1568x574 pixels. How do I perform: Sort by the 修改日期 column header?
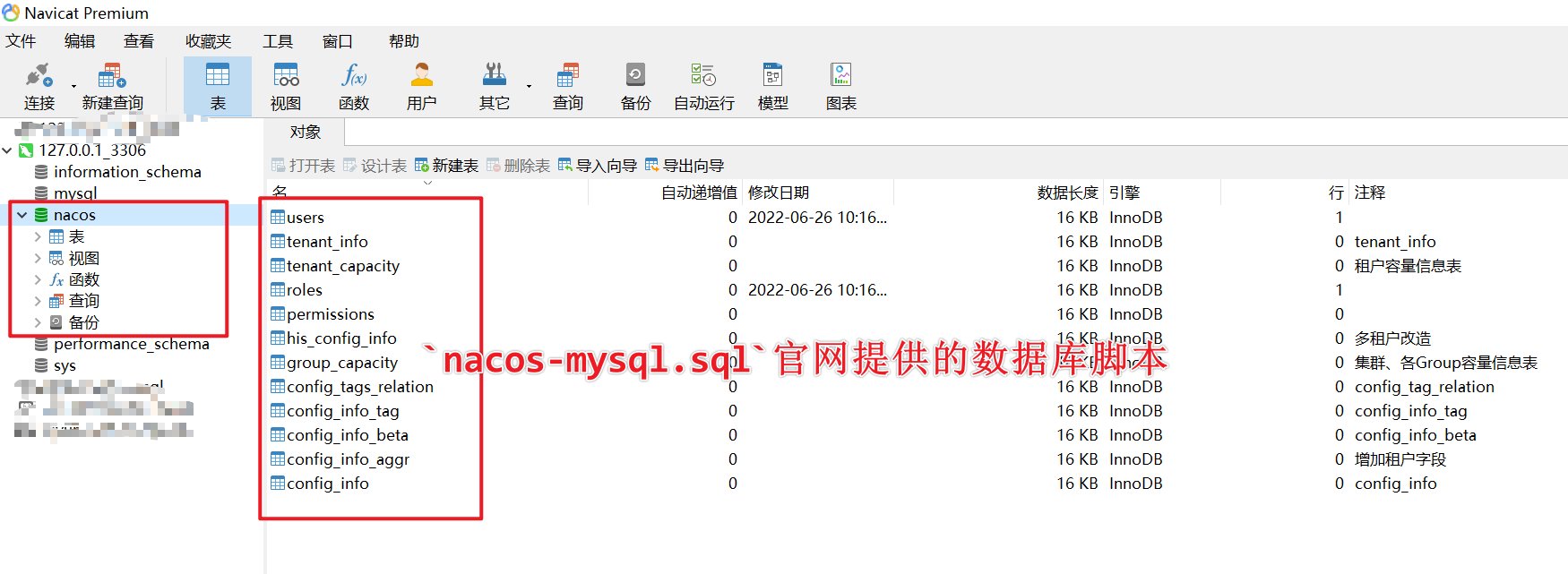pos(818,193)
